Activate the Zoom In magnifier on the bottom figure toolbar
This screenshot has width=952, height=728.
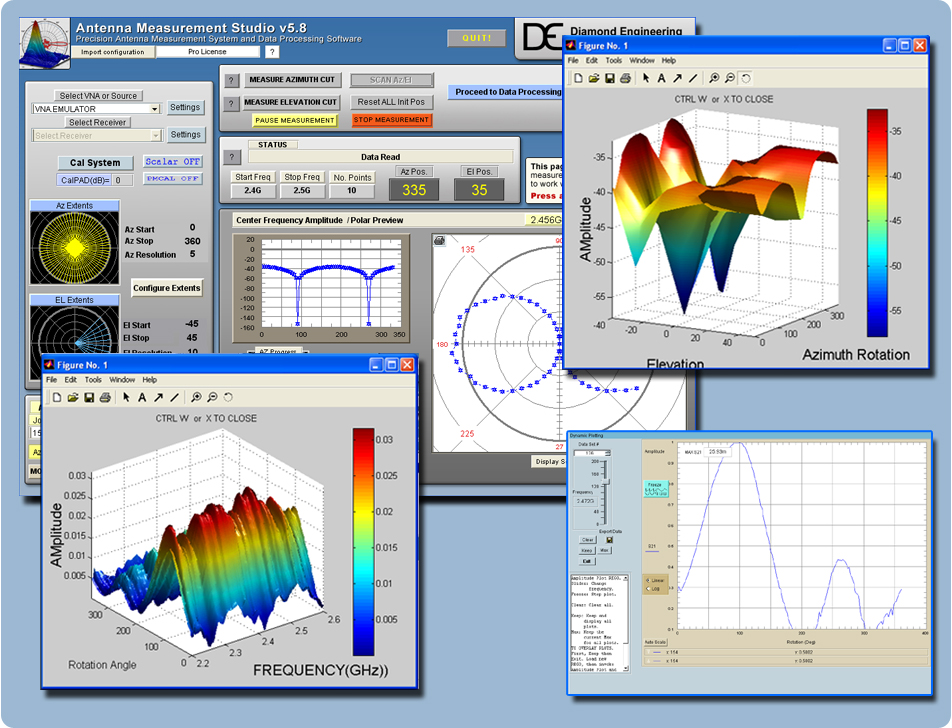pos(196,398)
